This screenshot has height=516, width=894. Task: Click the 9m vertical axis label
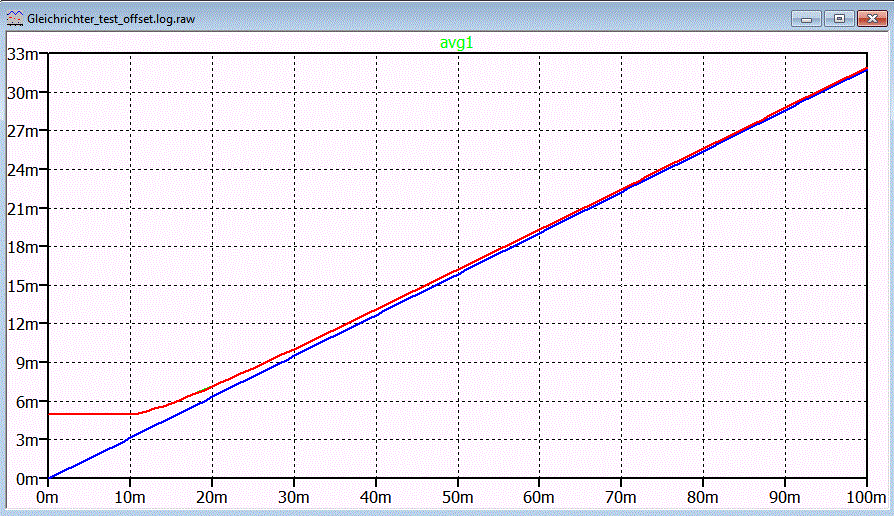(x=27, y=363)
